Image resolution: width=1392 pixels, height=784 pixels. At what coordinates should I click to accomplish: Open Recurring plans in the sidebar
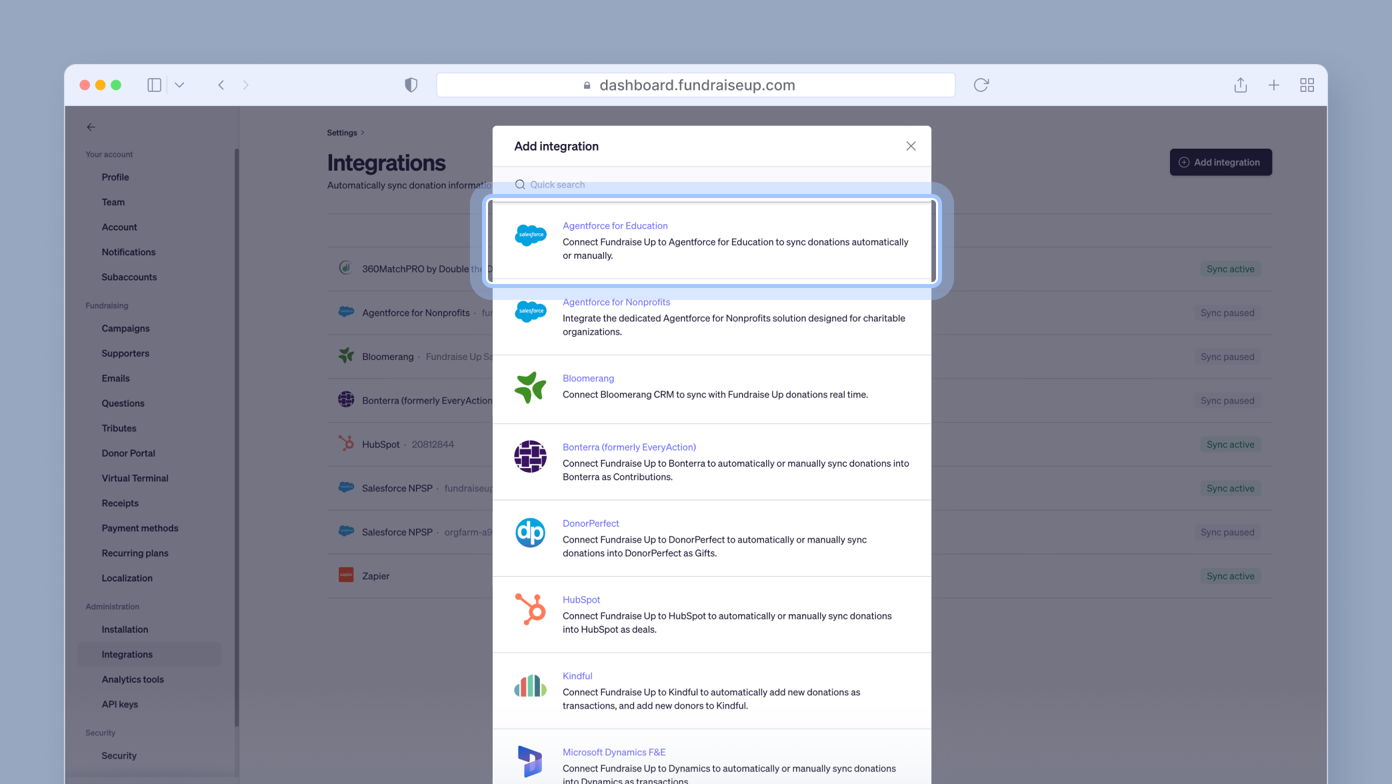tap(135, 553)
